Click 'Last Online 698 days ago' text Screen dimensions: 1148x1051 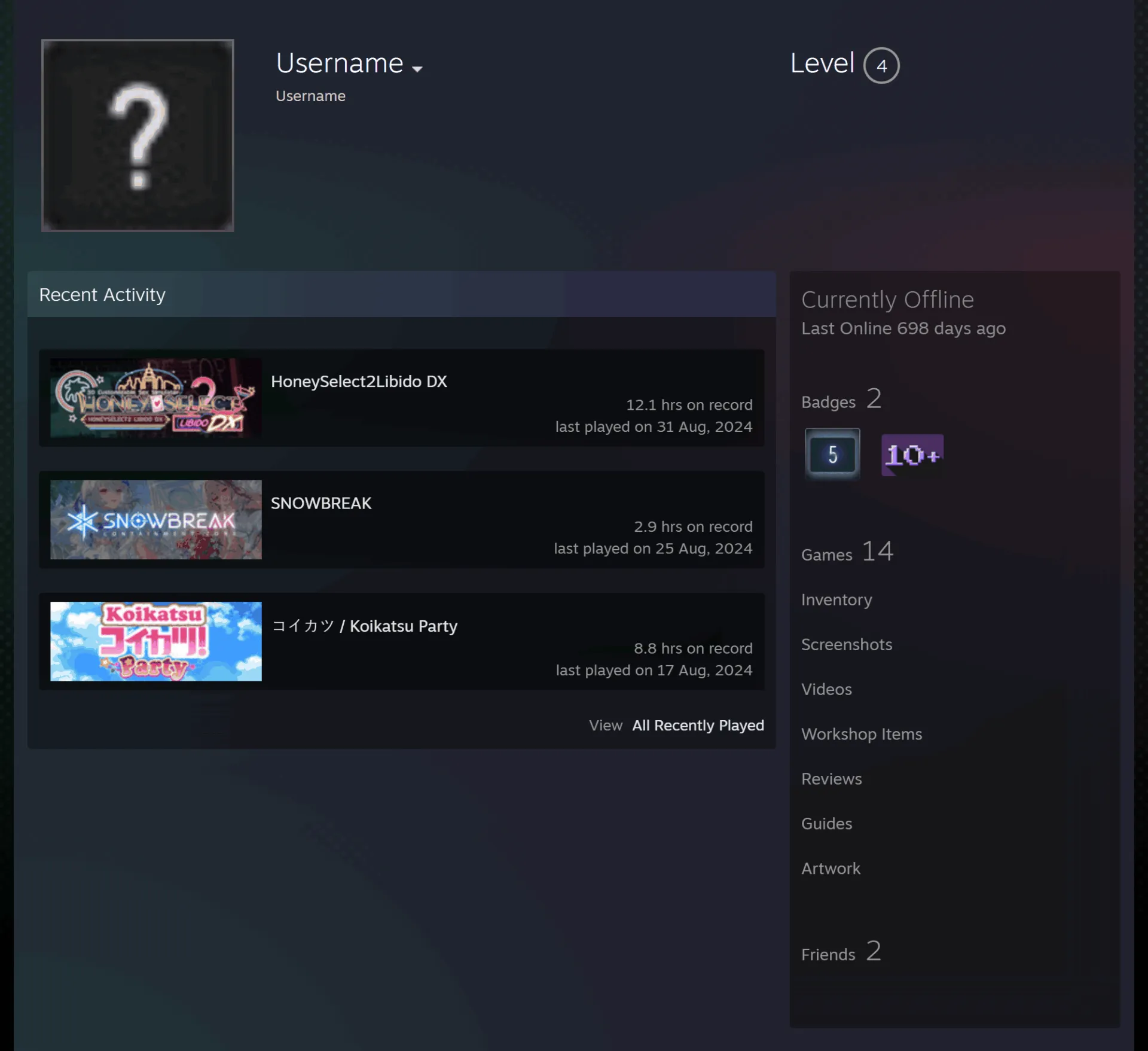coord(903,328)
